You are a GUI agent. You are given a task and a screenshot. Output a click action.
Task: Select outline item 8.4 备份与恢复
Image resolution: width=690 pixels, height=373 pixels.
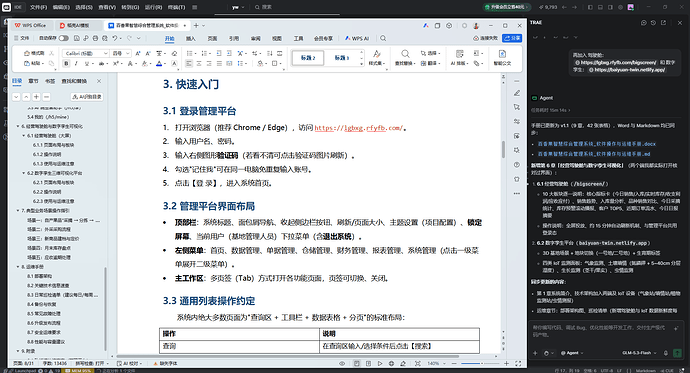click(x=41, y=304)
